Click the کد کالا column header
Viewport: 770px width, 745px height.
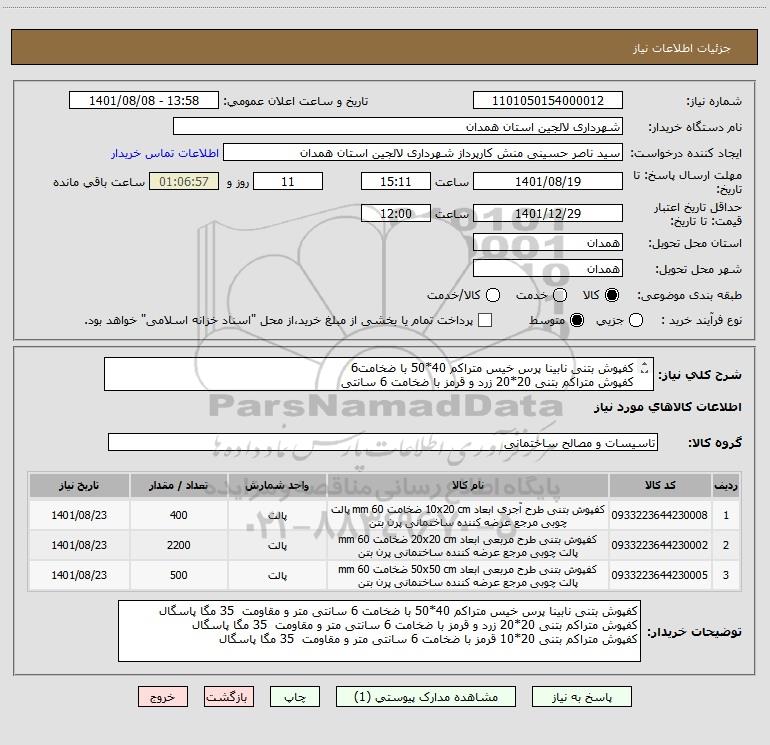660,485
